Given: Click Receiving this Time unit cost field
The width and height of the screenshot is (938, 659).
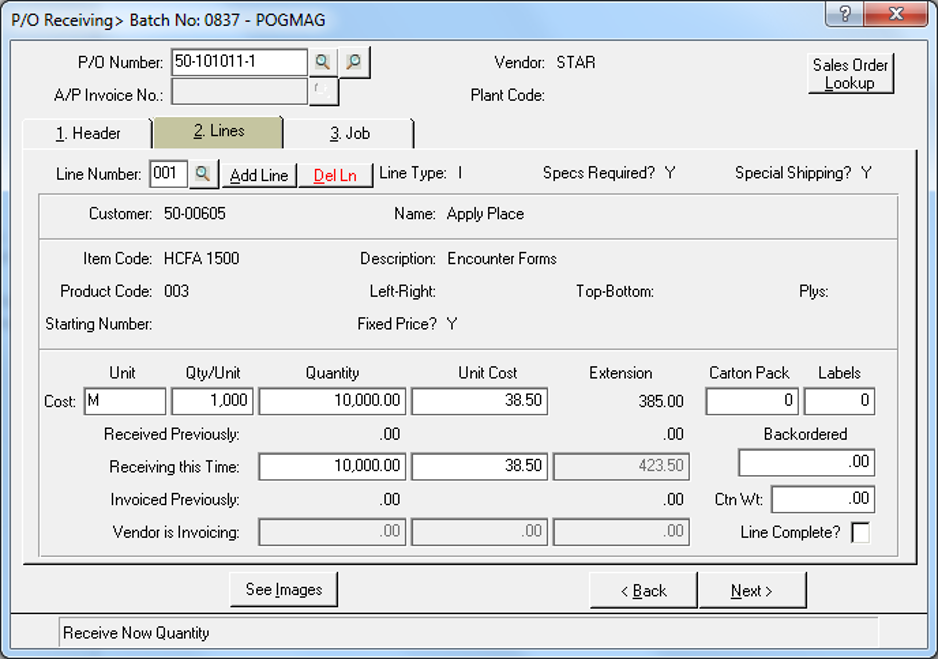Looking at the screenshot, I should point(480,466).
